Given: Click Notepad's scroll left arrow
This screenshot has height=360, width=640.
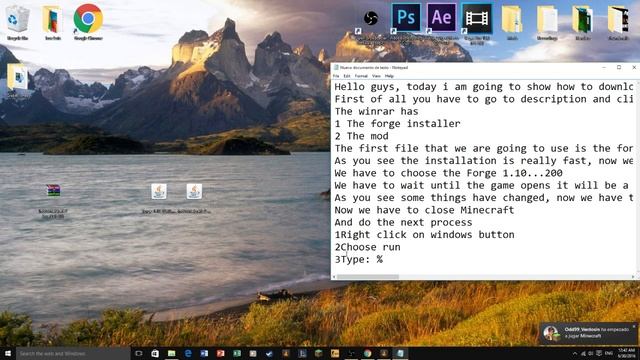Looking at the screenshot, I should coord(334,277).
